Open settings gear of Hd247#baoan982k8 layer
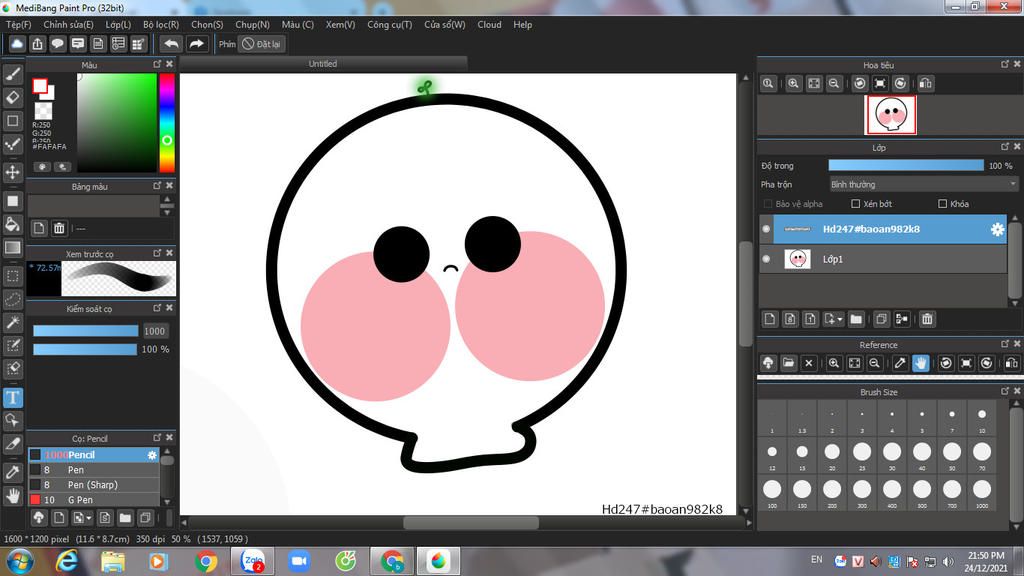 click(997, 229)
